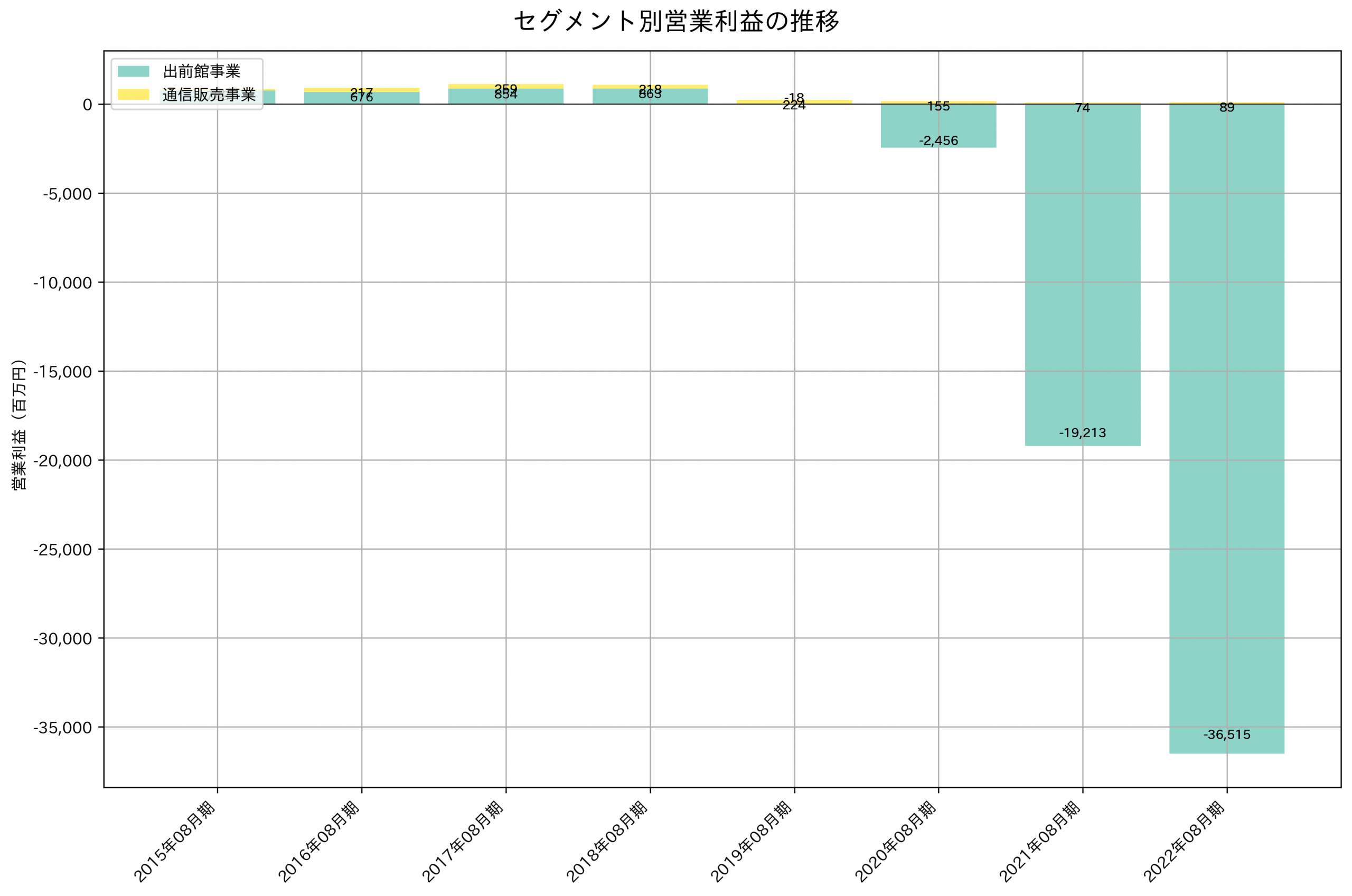Screen dimensions: 1352x896
Task: Click the 89 data label
Action: (x=1227, y=107)
